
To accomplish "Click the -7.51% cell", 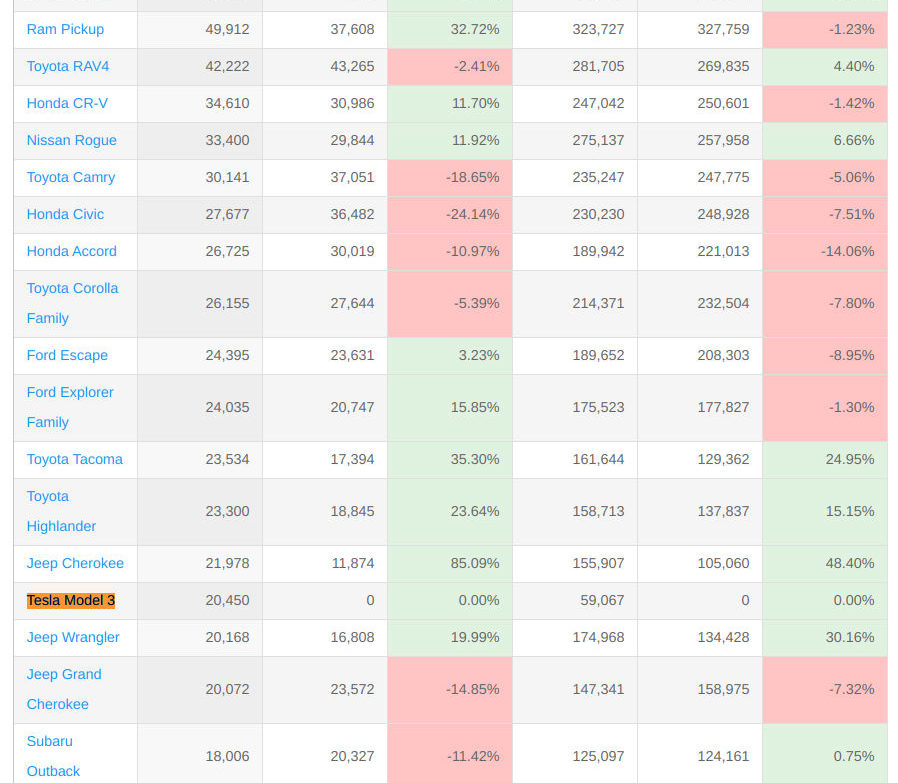I will pyautogui.click(x=825, y=215).
